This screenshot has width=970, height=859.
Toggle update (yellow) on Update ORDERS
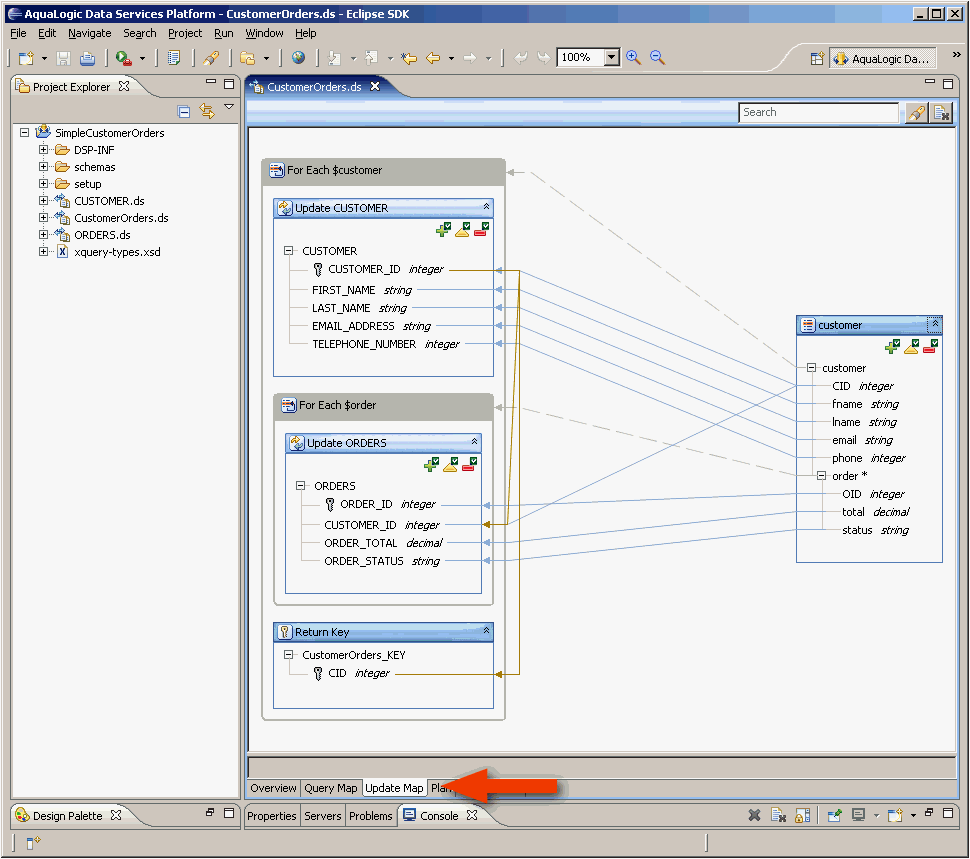(x=450, y=464)
